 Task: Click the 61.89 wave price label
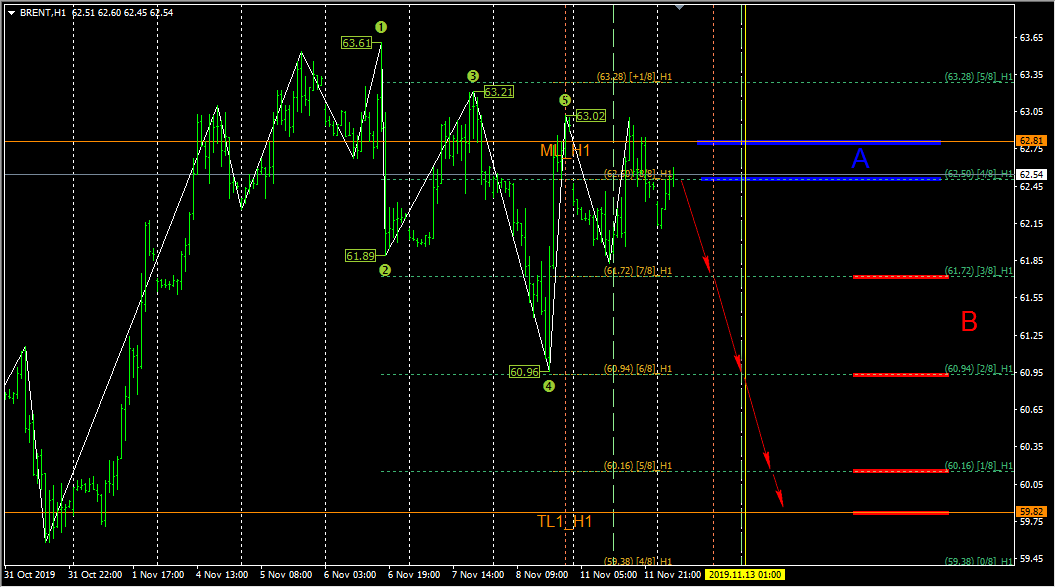tap(360, 256)
